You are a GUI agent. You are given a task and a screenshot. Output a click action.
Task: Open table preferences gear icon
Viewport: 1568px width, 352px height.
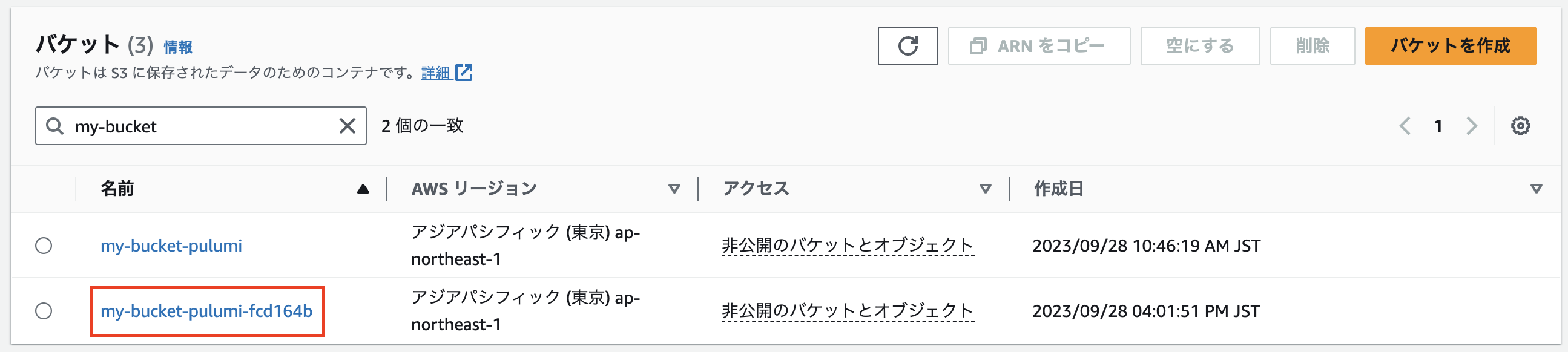(1520, 126)
